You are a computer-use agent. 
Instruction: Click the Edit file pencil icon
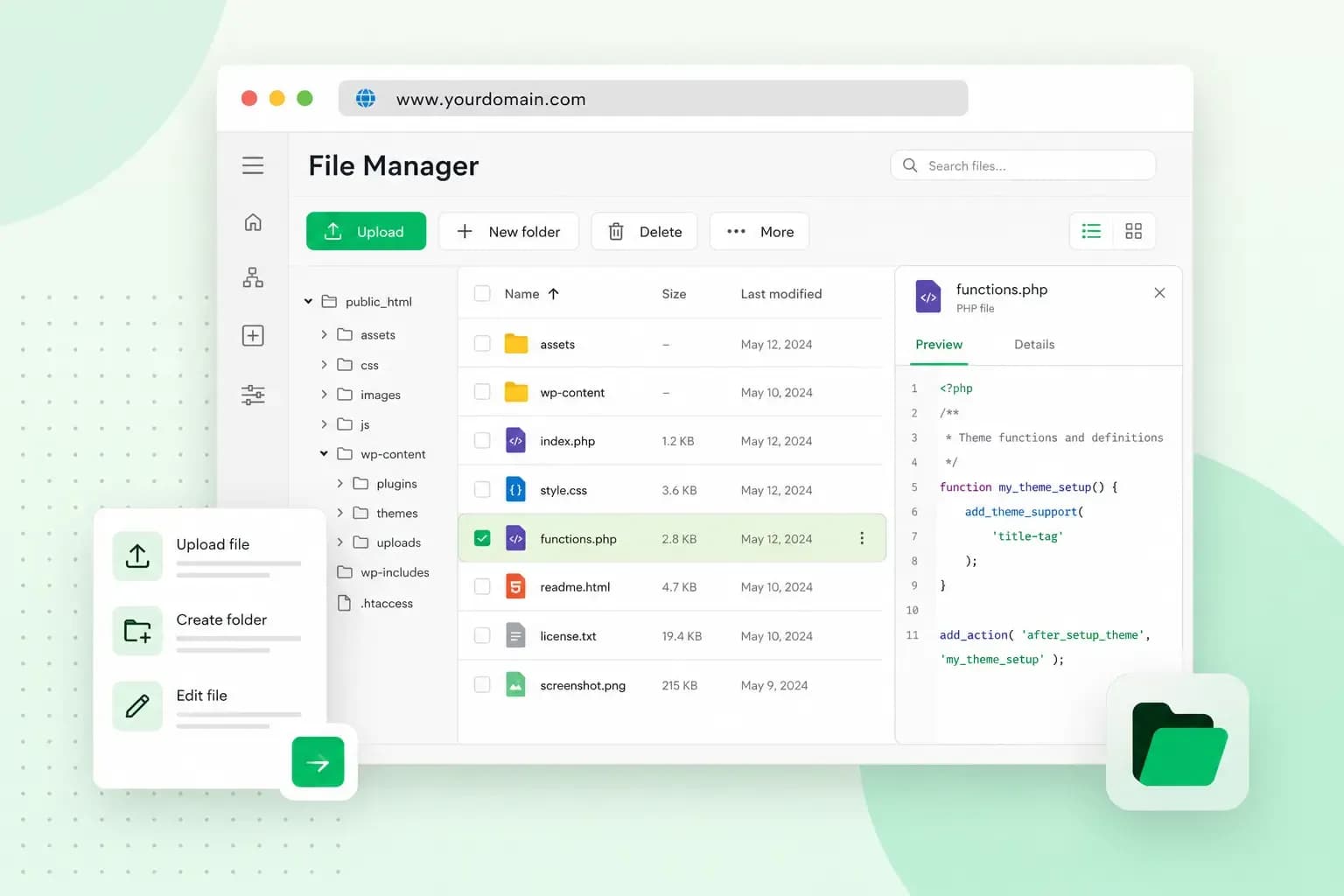[137, 706]
